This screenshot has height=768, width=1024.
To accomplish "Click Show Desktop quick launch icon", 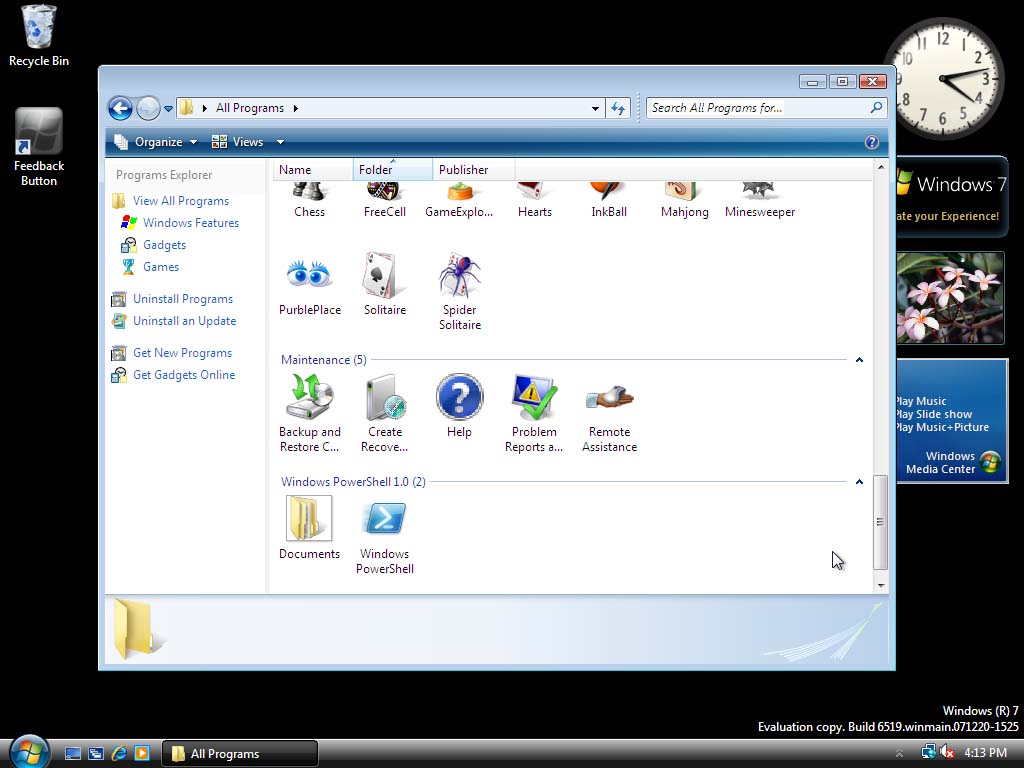I will pos(72,753).
